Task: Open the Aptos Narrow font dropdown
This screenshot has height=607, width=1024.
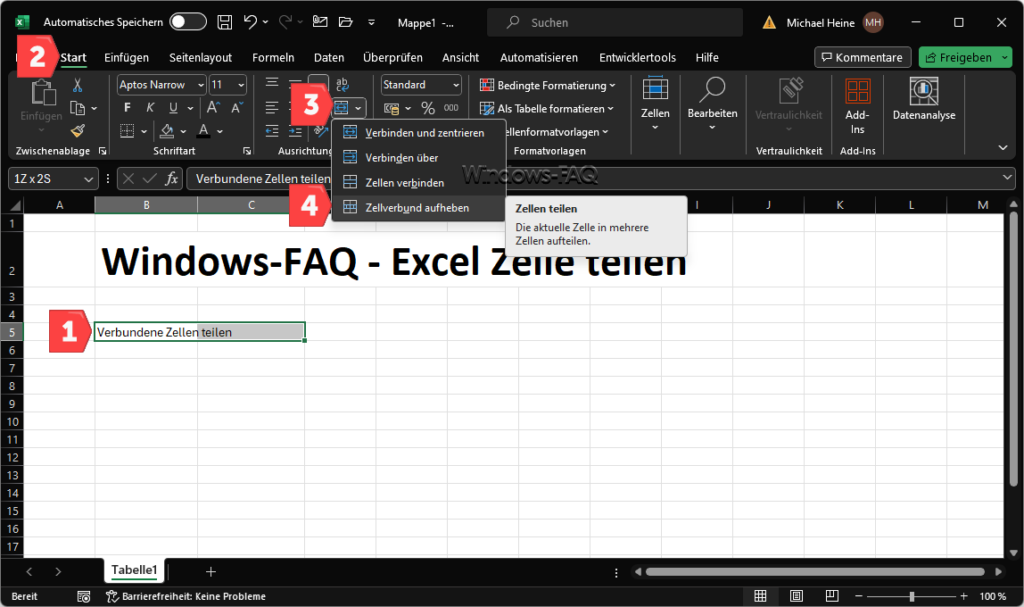Action: click(201, 85)
